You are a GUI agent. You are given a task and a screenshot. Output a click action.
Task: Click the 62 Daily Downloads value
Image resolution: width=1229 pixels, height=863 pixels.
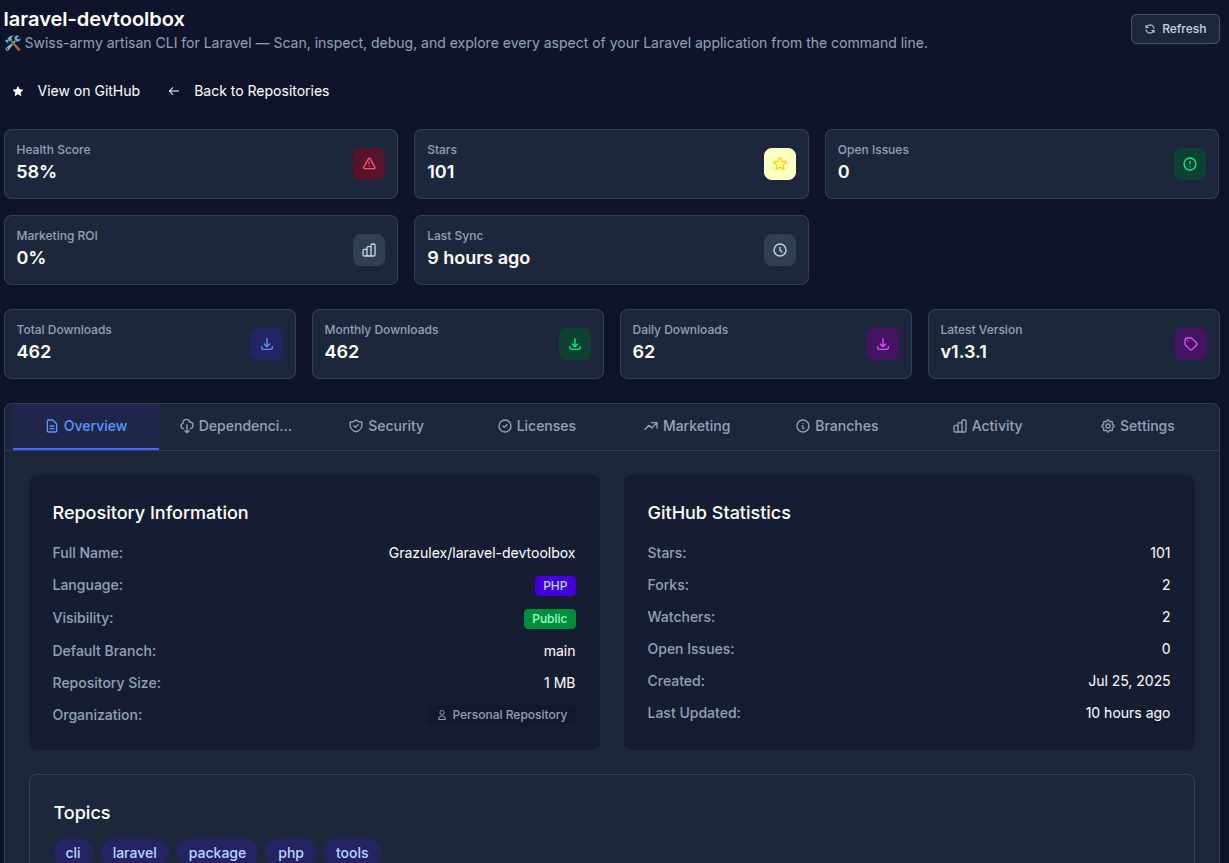(644, 352)
